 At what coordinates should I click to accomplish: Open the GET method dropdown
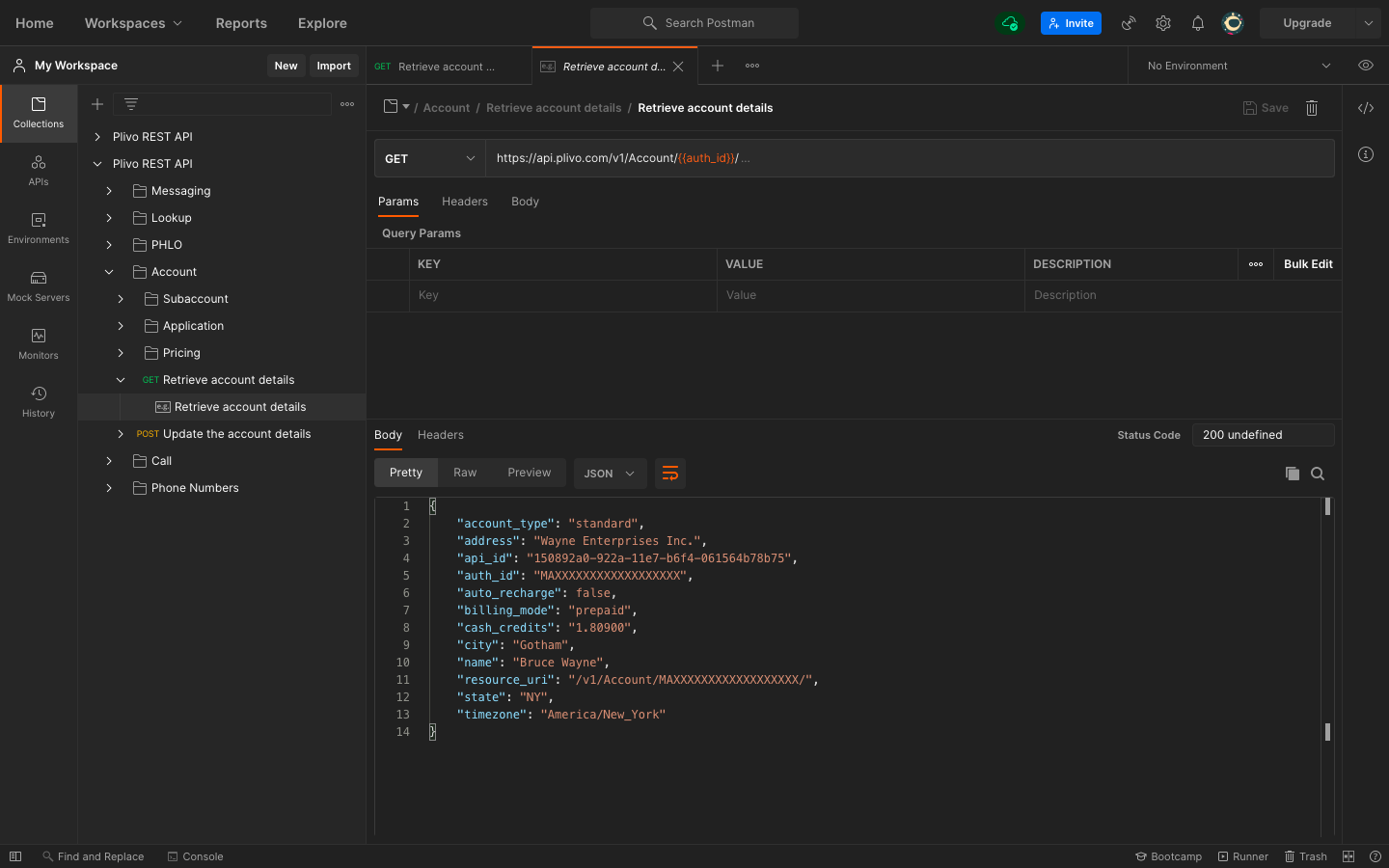(429, 158)
